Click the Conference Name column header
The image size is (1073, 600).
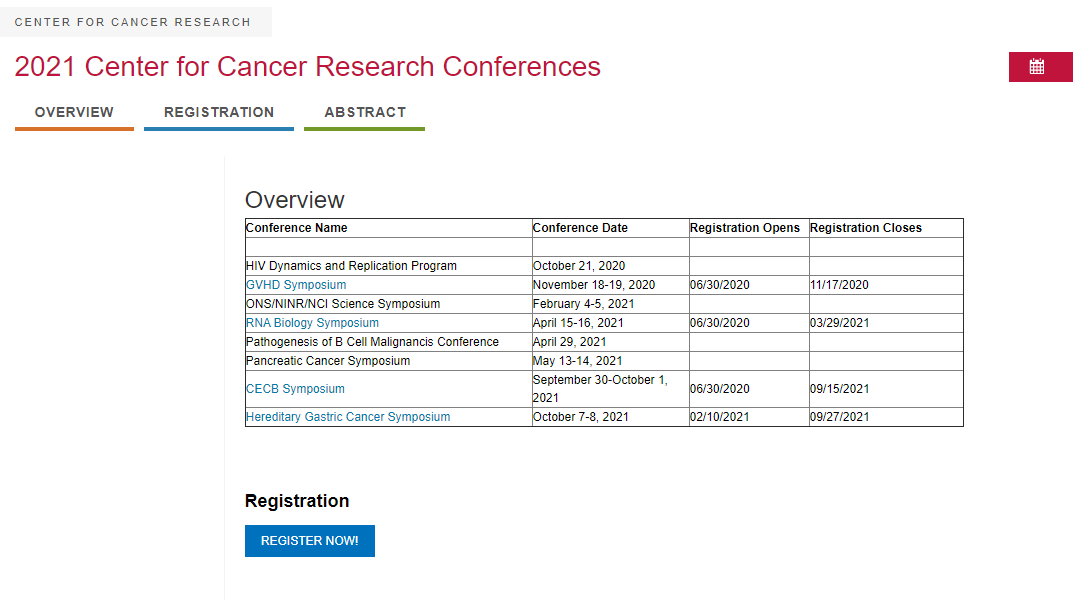pyautogui.click(x=297, y=228)
